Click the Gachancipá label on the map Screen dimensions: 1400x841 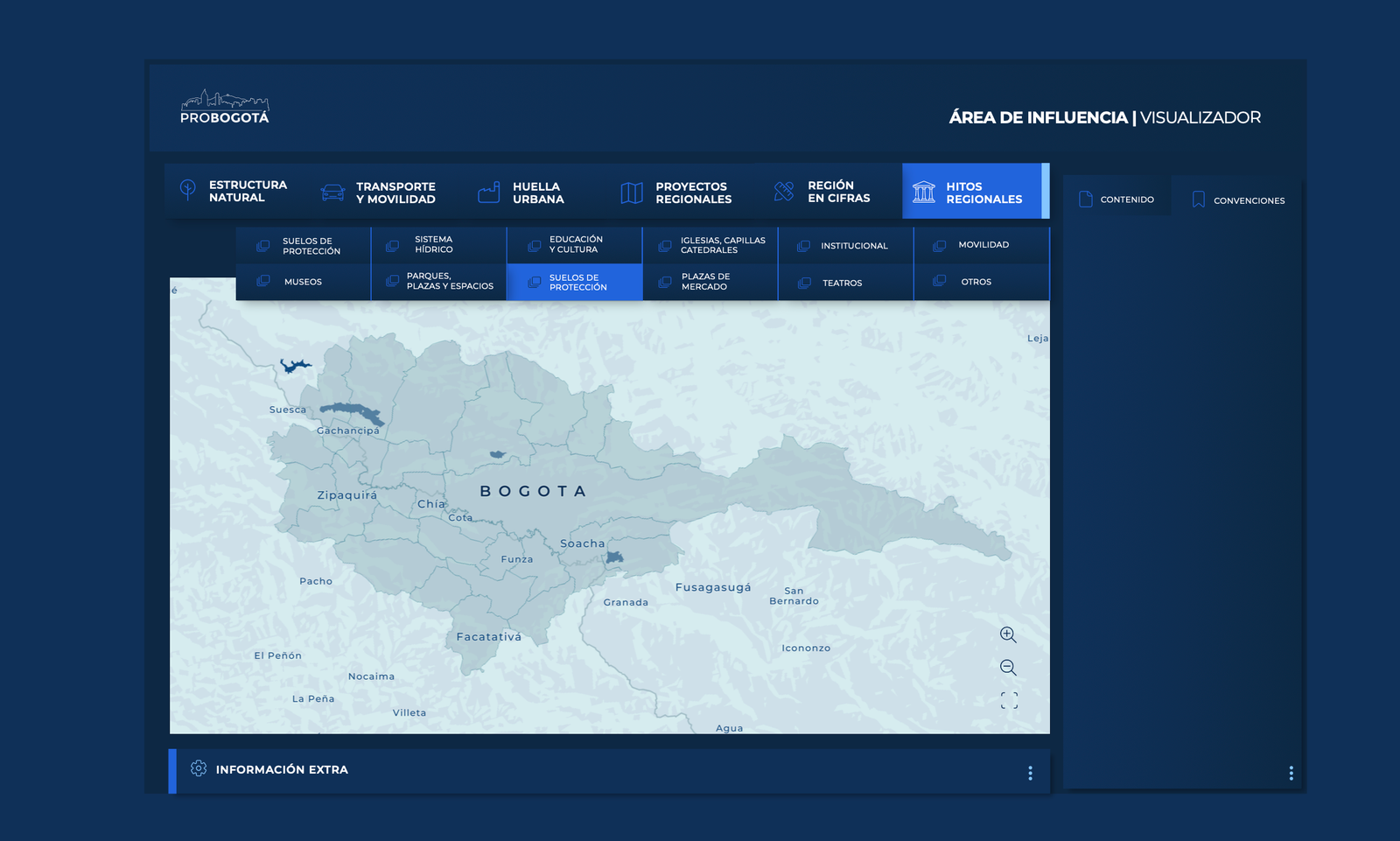tap(348, 431)
